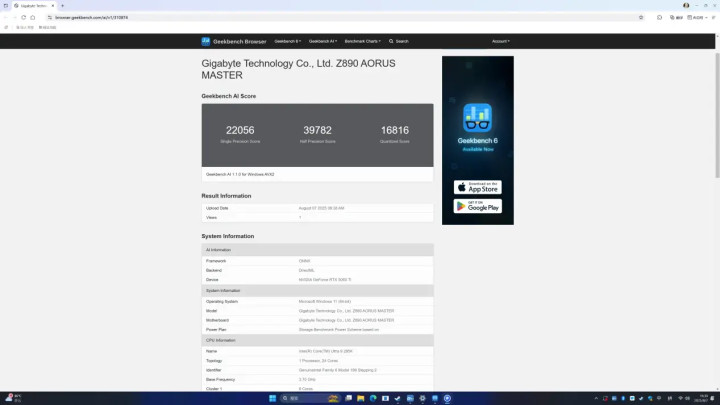Open the Account dropdown menu

[501, 41]
